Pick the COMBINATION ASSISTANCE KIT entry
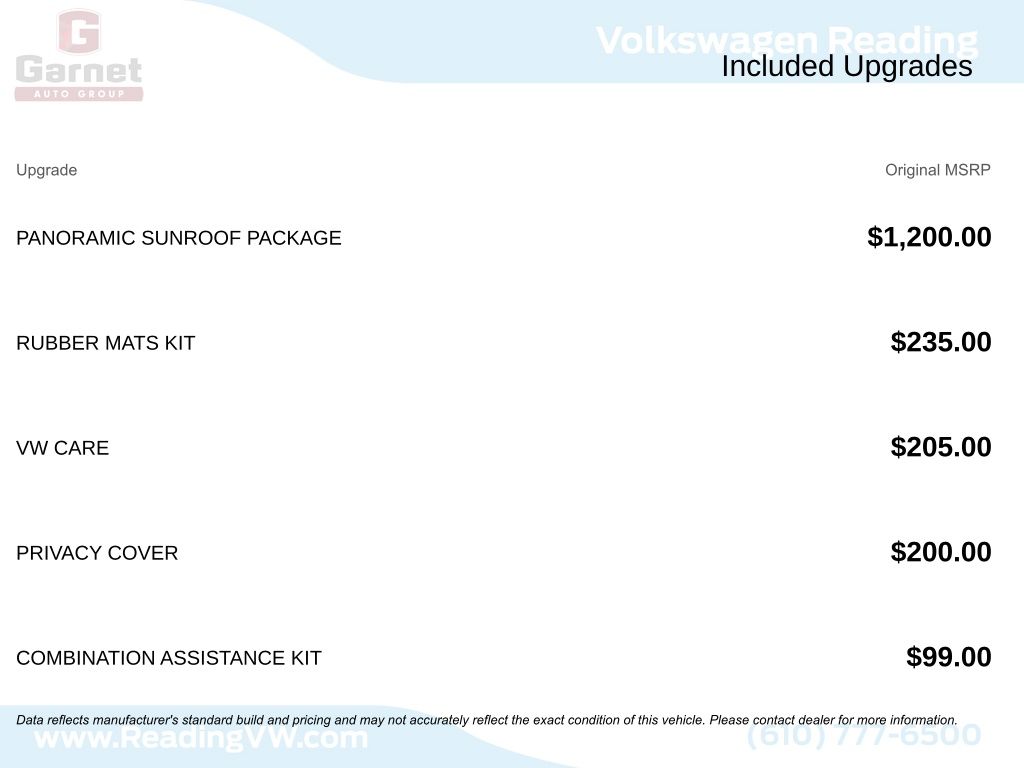The height and width of the screenshot is (768, 1024). click(169, 658)
